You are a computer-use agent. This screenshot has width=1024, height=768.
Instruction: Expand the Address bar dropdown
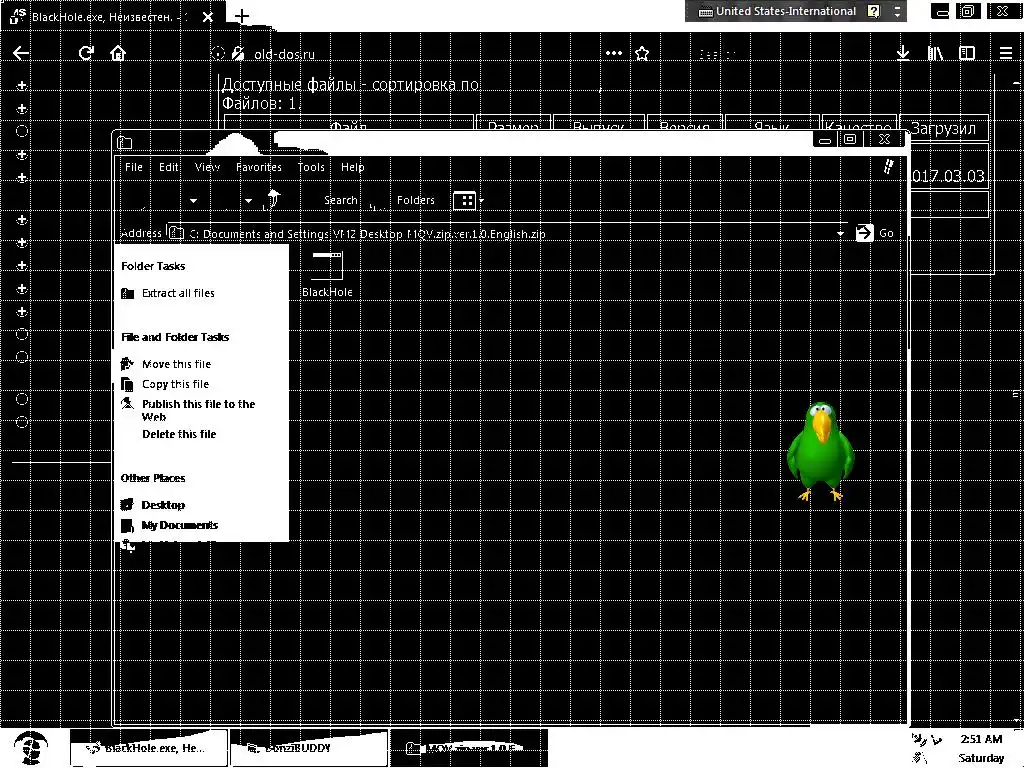tap(840, 233)
